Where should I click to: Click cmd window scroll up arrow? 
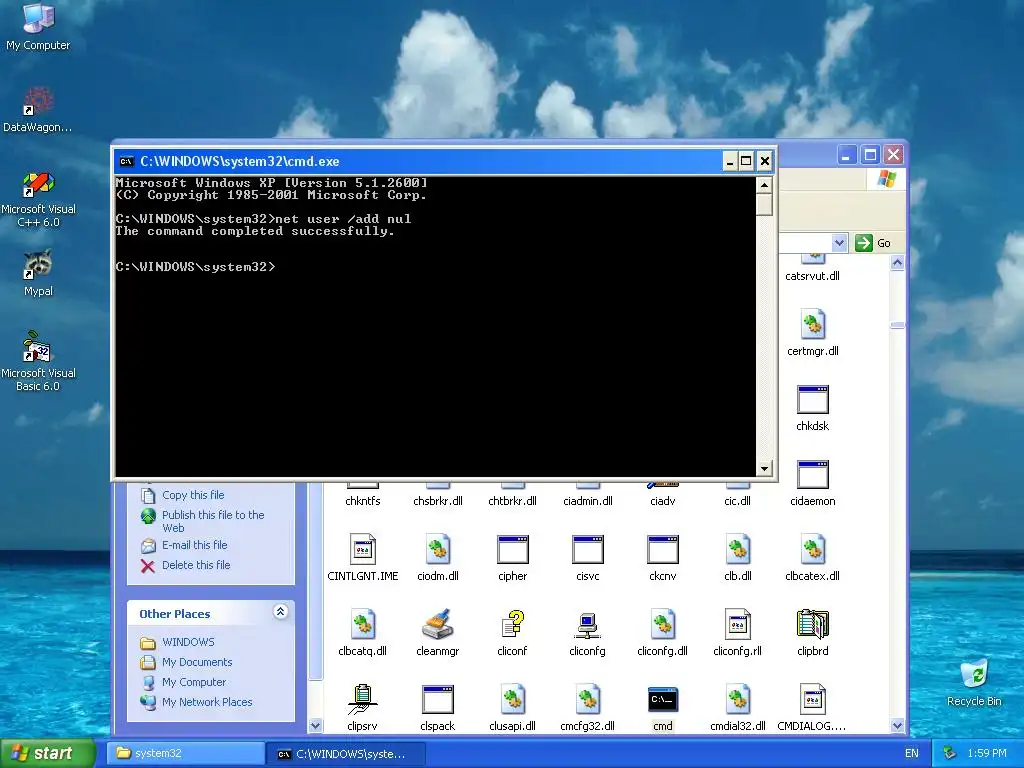coord(764,185)
